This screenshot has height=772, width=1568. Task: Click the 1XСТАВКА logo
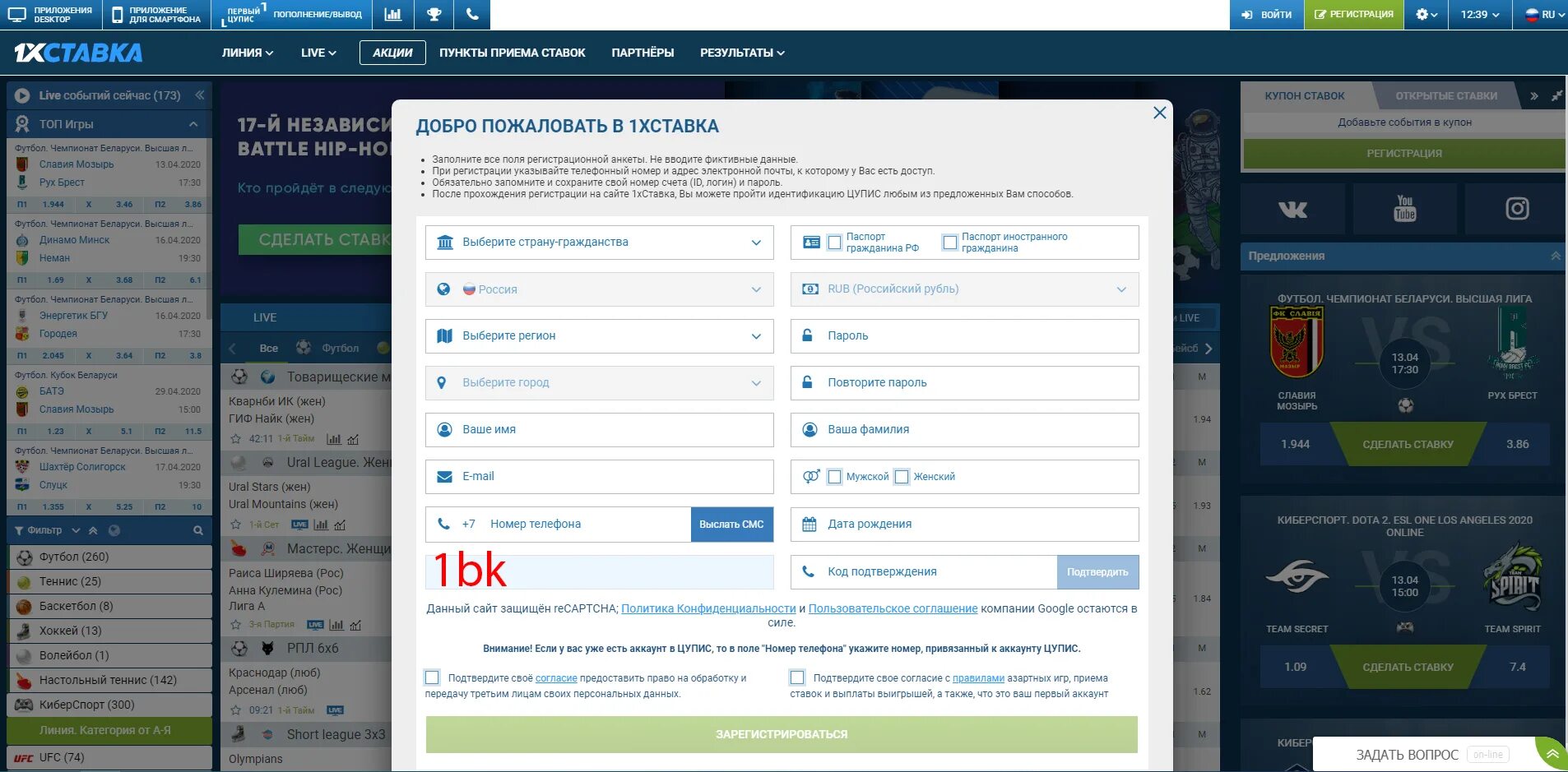[78, 53]
